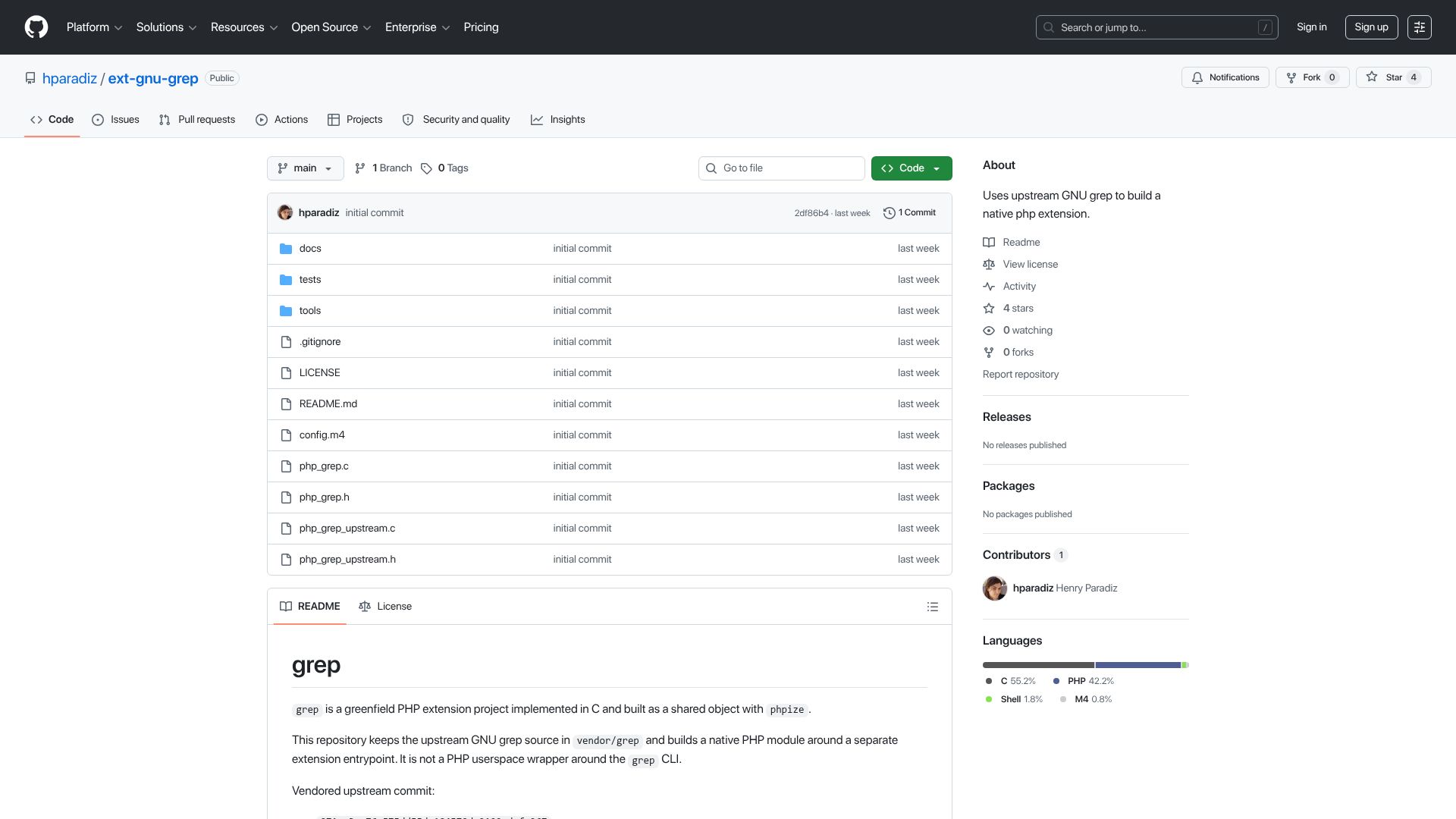This screenshot has height=819, width=1456.
Task: Fork the repository
Action: 1312,77
